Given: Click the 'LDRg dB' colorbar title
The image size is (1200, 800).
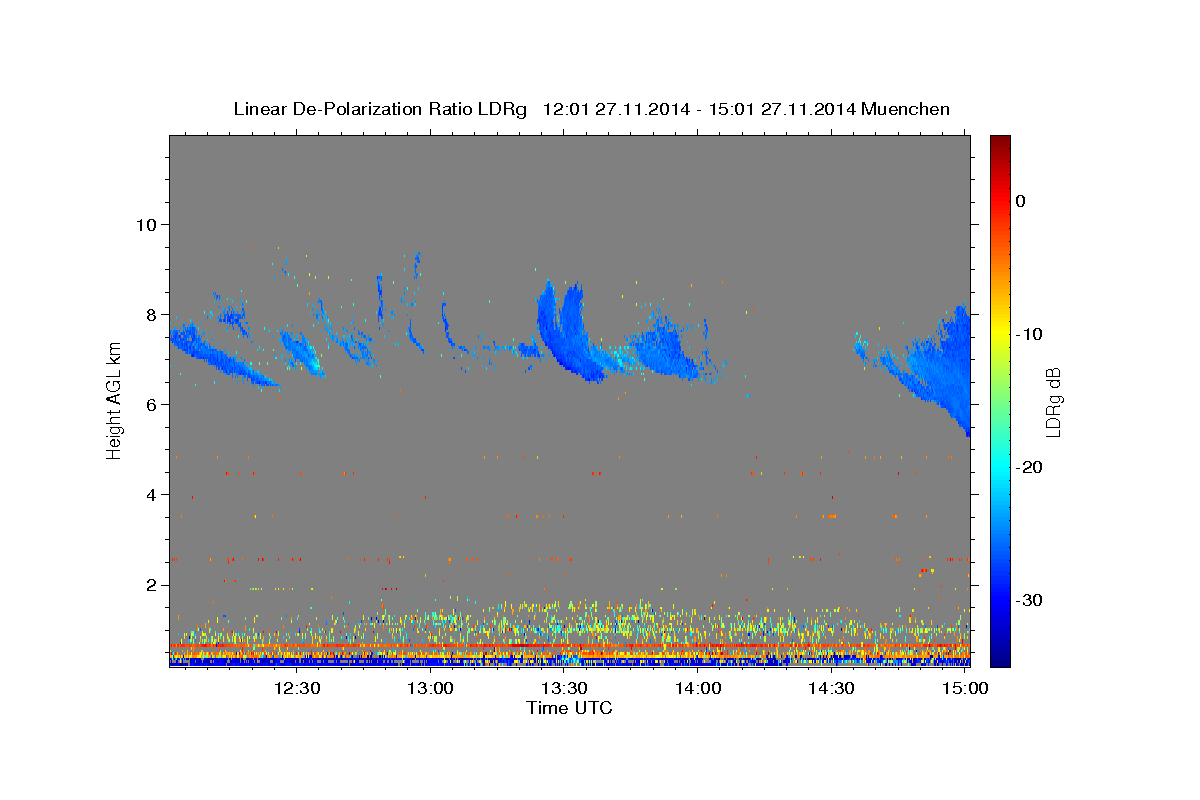Looking at the screenshot, I should coord(1052,400).
